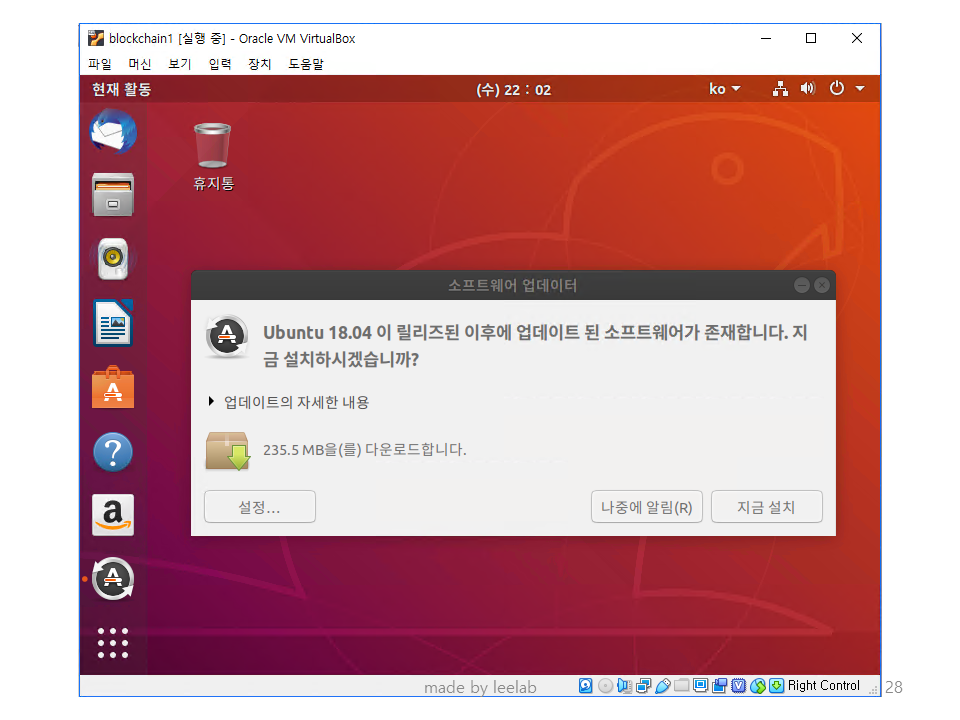Open system menu dropdown arrow beside power icon

coord(860,89)
